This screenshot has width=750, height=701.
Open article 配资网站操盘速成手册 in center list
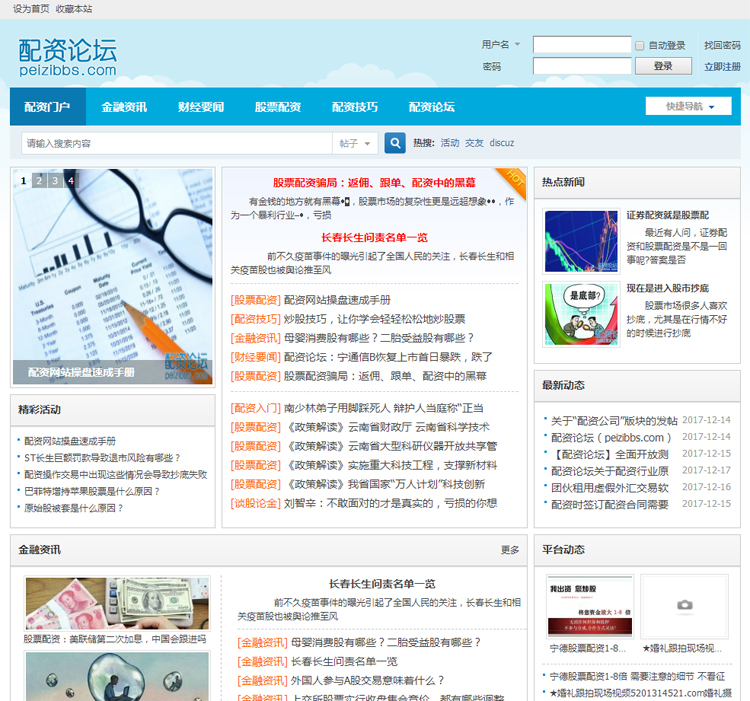pos(337,300)
